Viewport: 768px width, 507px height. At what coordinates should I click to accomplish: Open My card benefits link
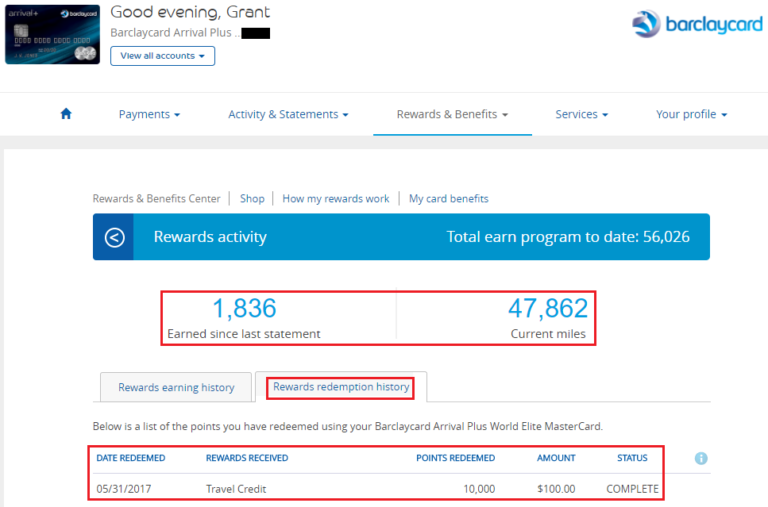(449, 198)
